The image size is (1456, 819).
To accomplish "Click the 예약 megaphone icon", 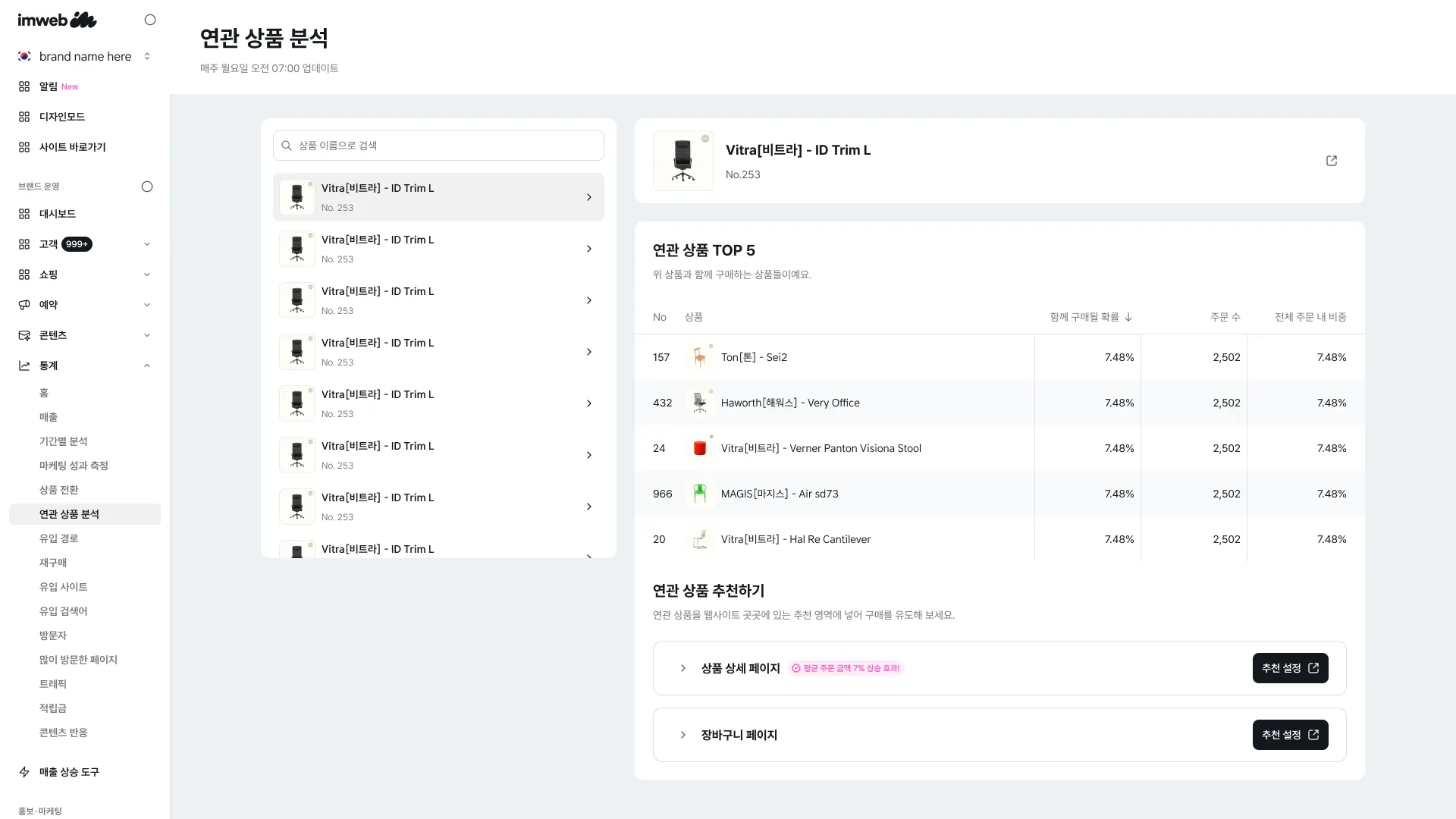I will [x=24, y=305].
